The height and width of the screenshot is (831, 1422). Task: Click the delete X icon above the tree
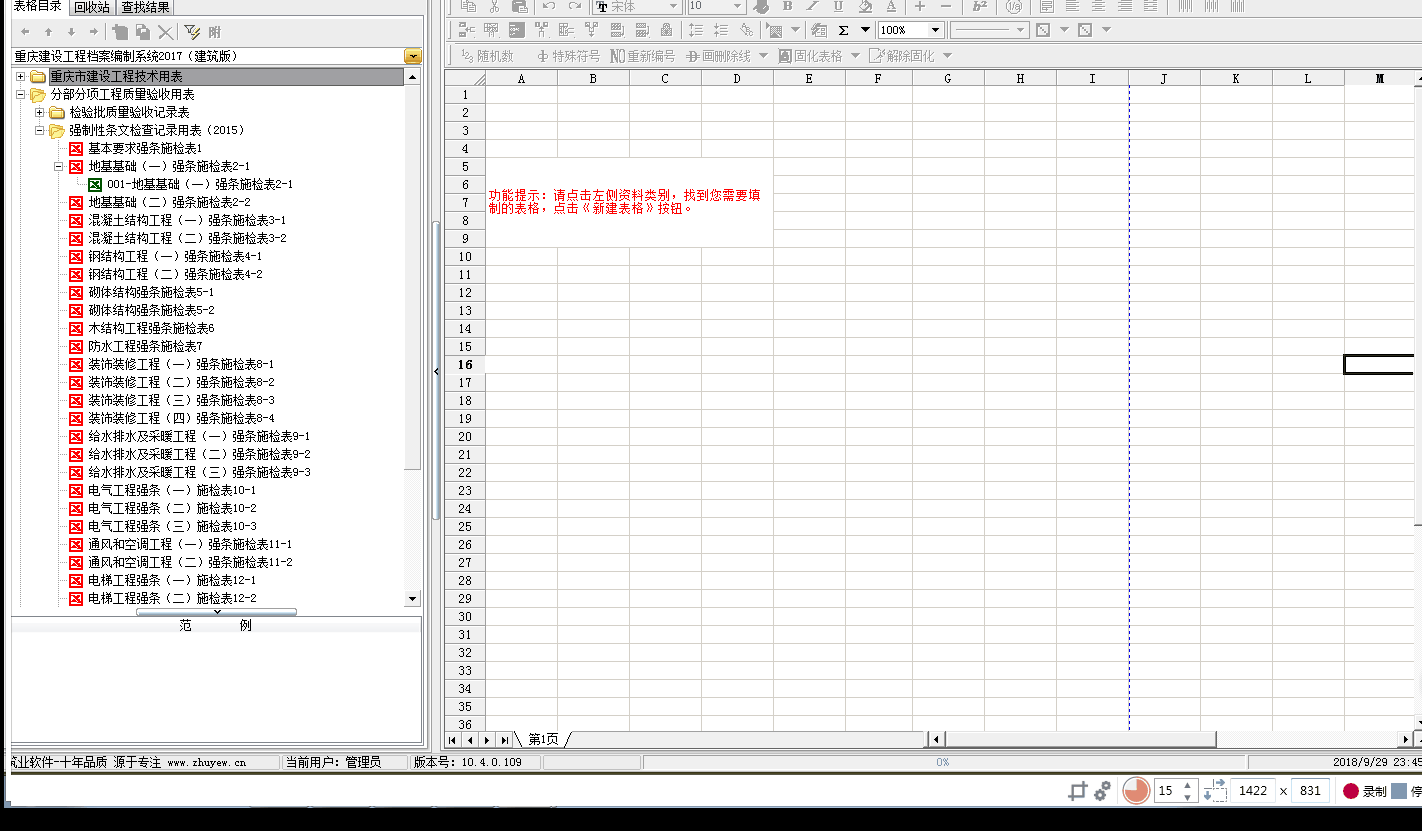(165, 32)
